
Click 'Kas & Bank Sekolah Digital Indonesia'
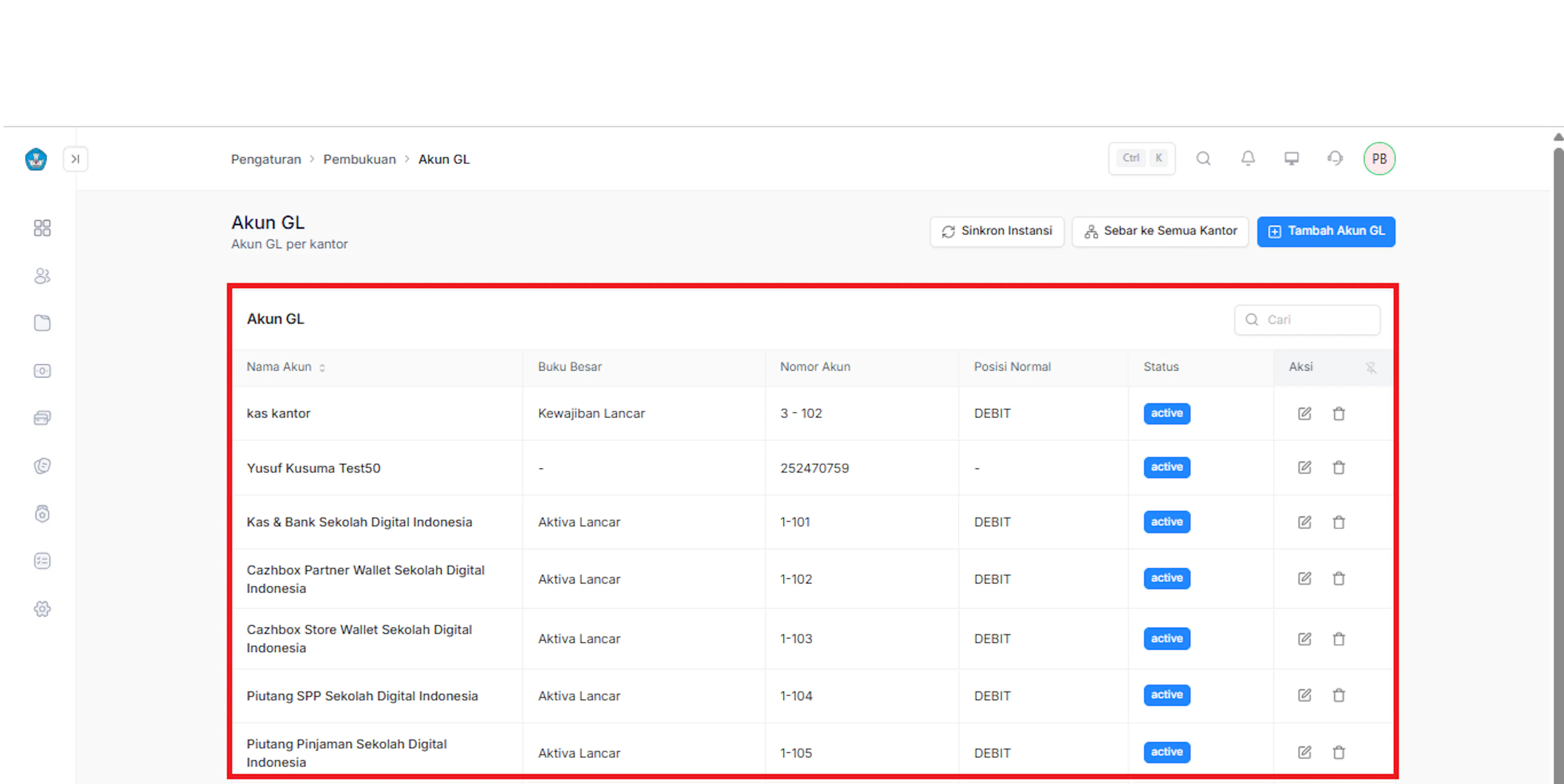click(x=359, y=522)
